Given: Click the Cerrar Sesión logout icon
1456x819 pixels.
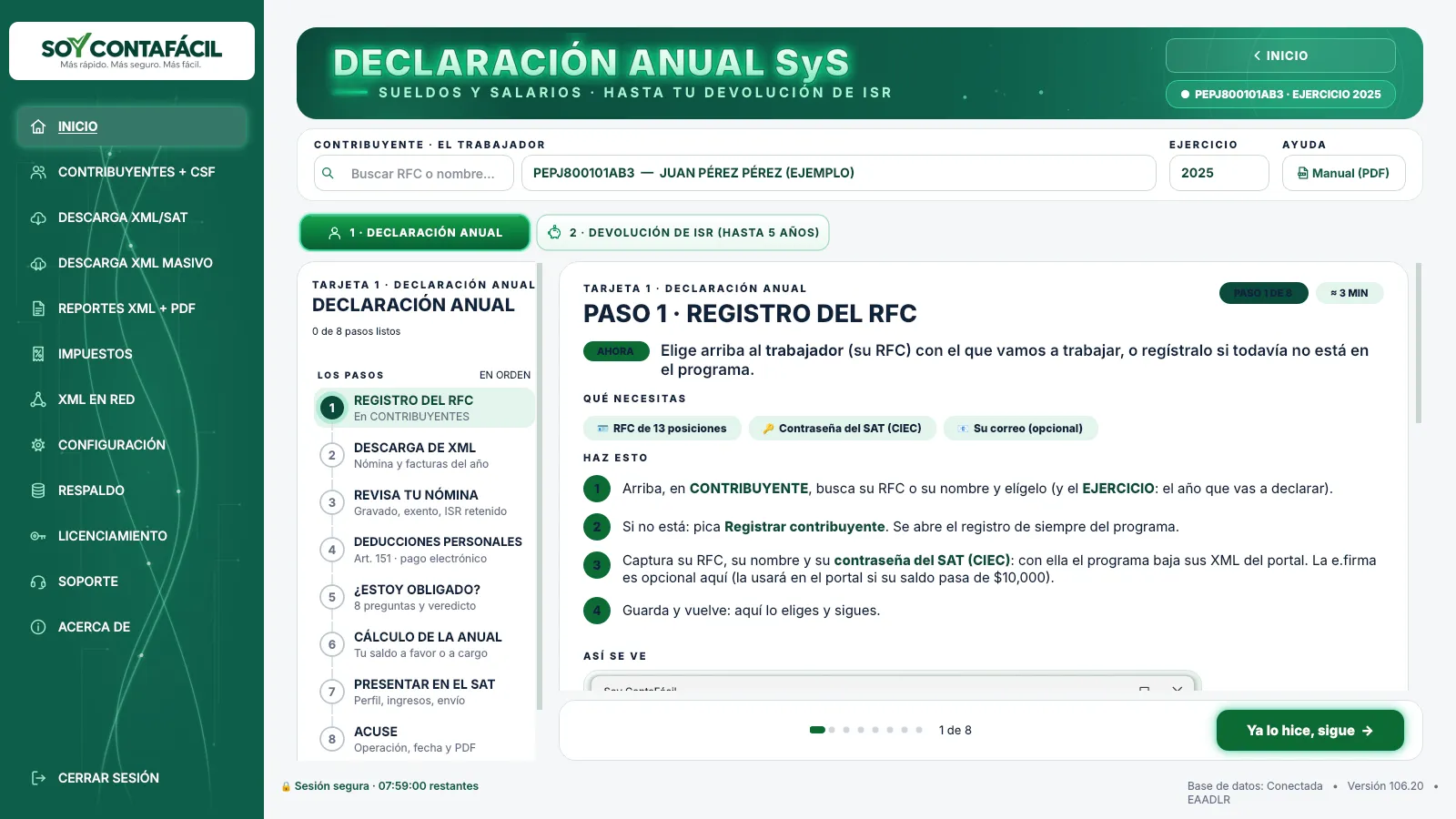Looking at the screenshot, I should (x=38, y=778).
